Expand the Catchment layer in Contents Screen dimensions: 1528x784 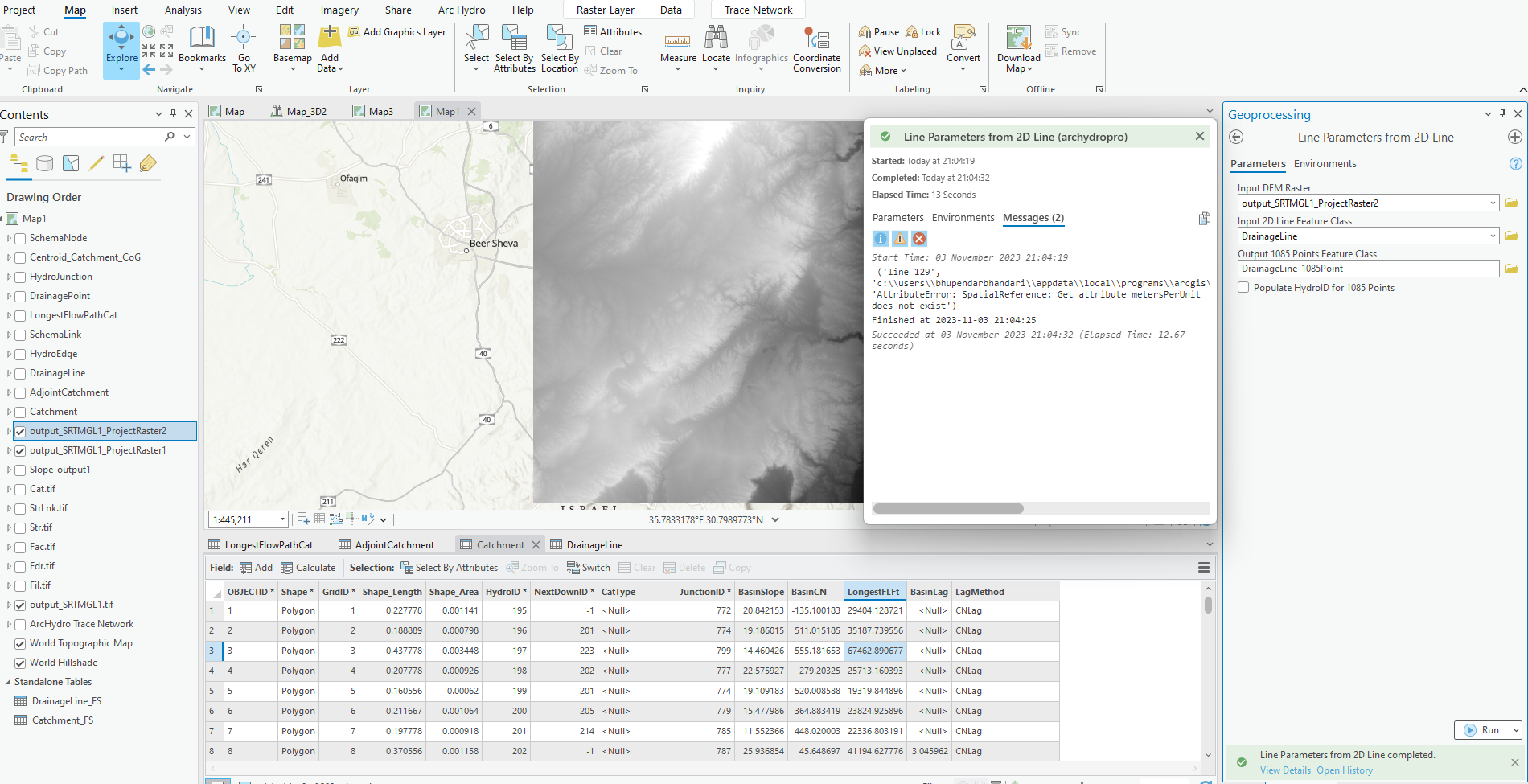8,411
